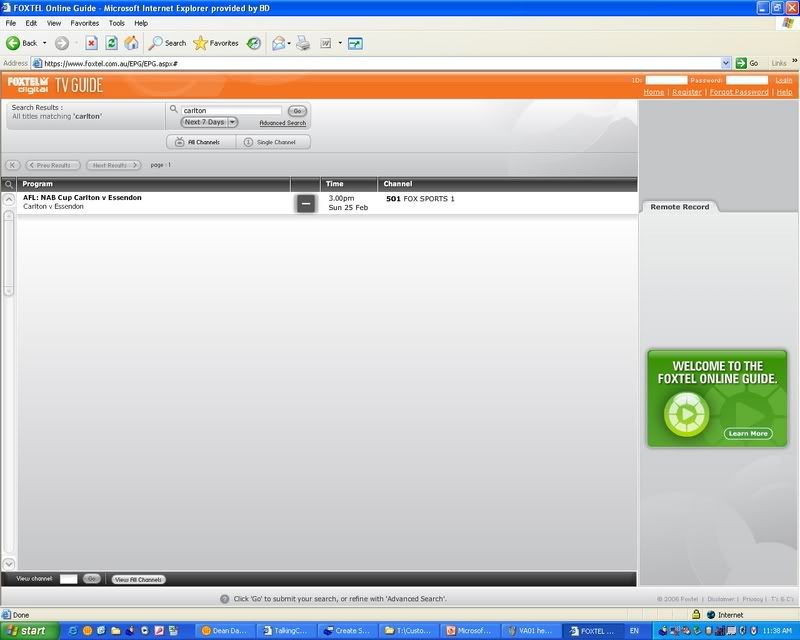Open the Favorites star button
Viewport: 800px width, 640px height.
click(216, 43)
